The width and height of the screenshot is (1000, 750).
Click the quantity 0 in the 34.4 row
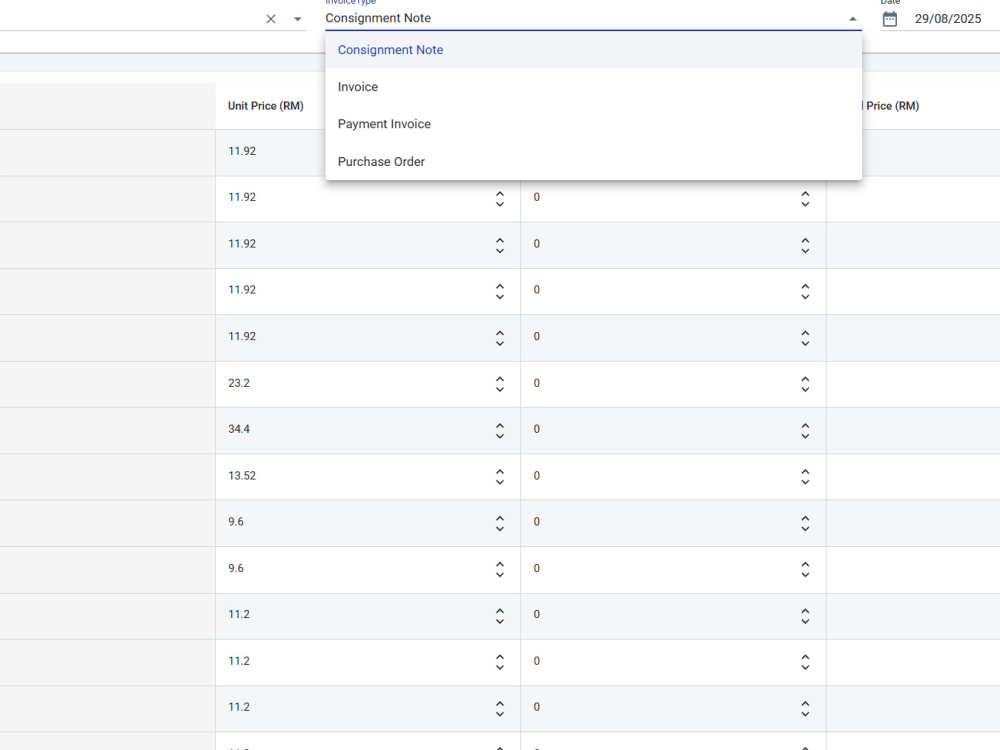pyautogui.click(x=537, y=429)
